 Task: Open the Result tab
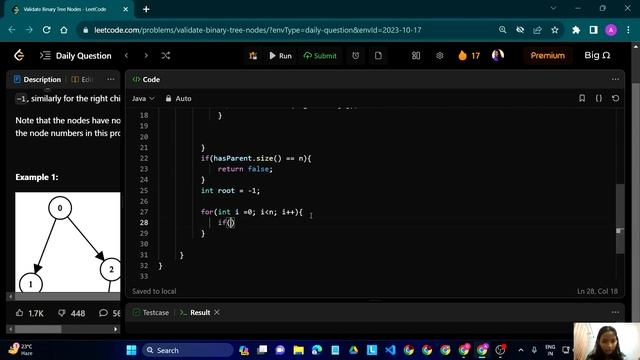coord(196,313)
